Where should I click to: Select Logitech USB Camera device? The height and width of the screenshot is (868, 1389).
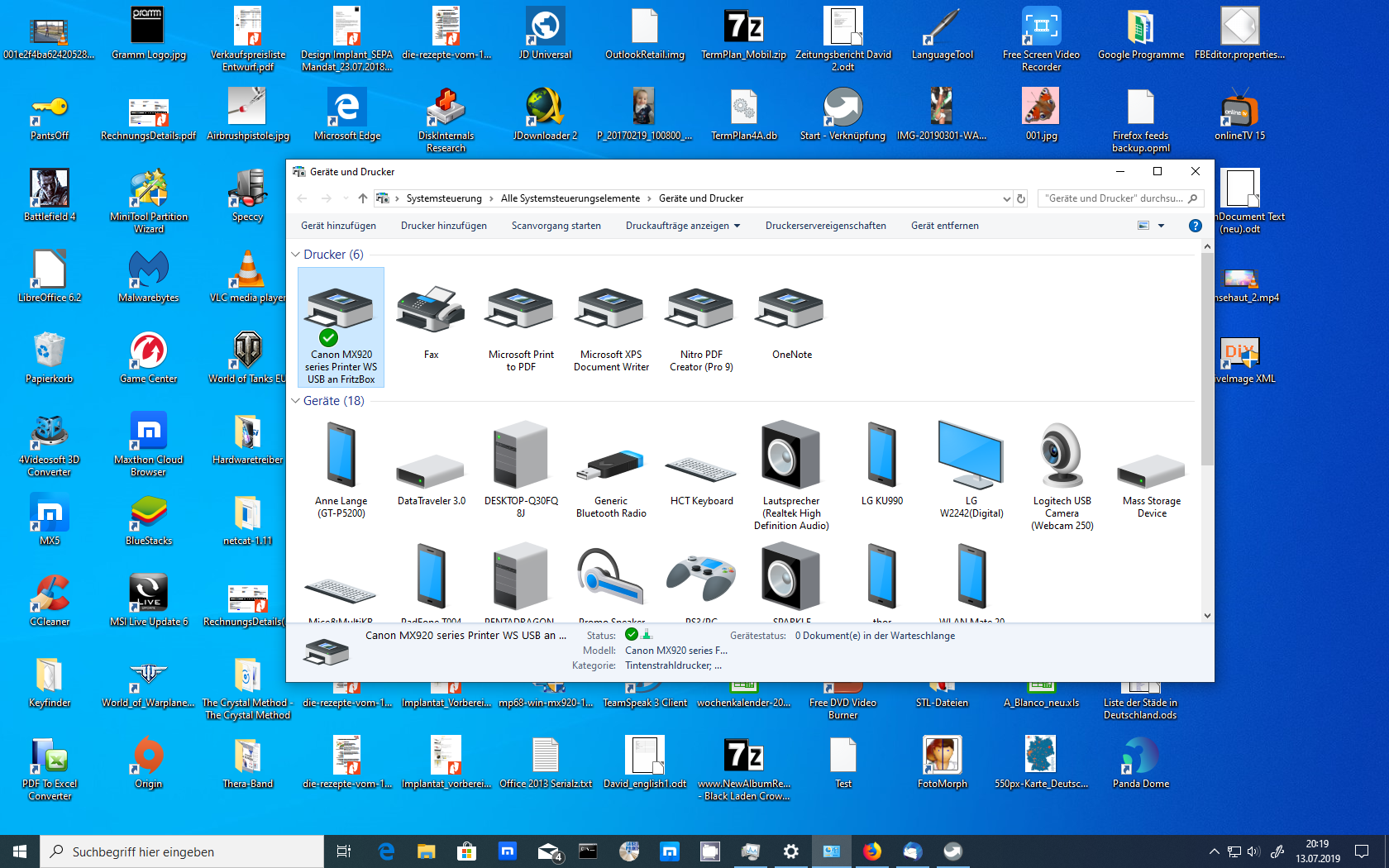tap(1062, 475)
